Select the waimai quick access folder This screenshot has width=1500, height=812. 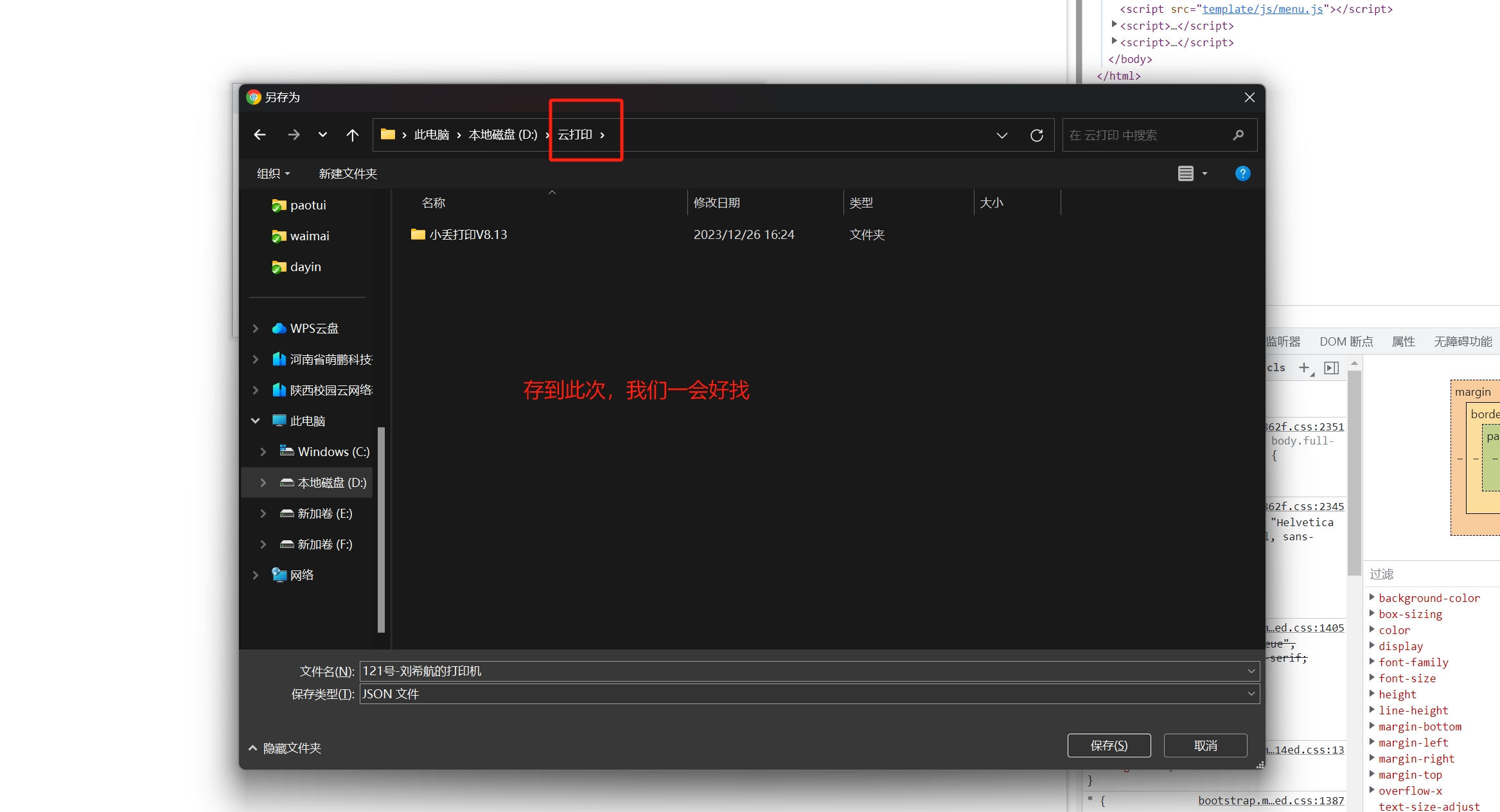(x=300, y=236)
